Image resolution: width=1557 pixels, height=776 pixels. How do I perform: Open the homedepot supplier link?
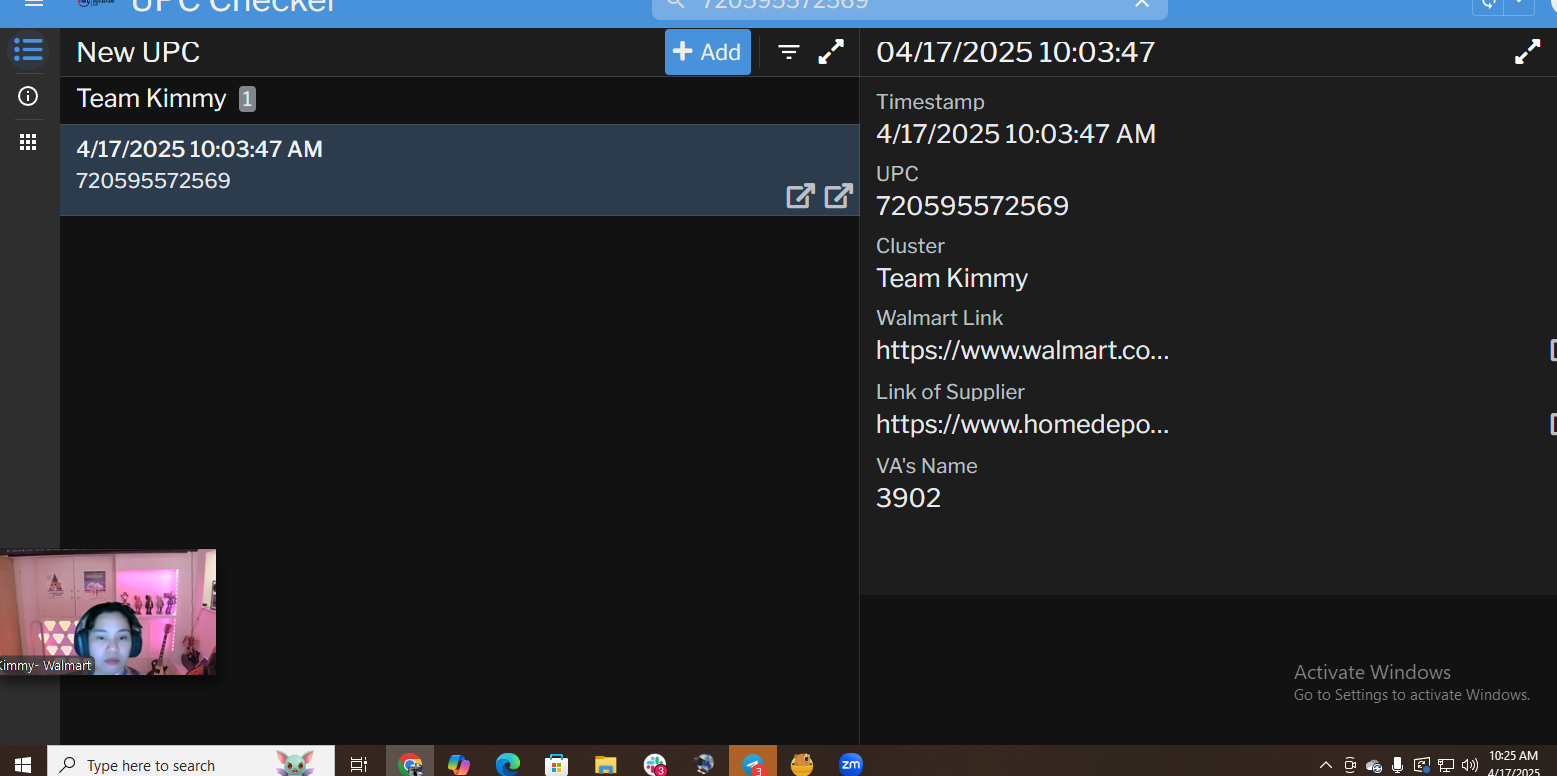click(x=1022, y=425)
